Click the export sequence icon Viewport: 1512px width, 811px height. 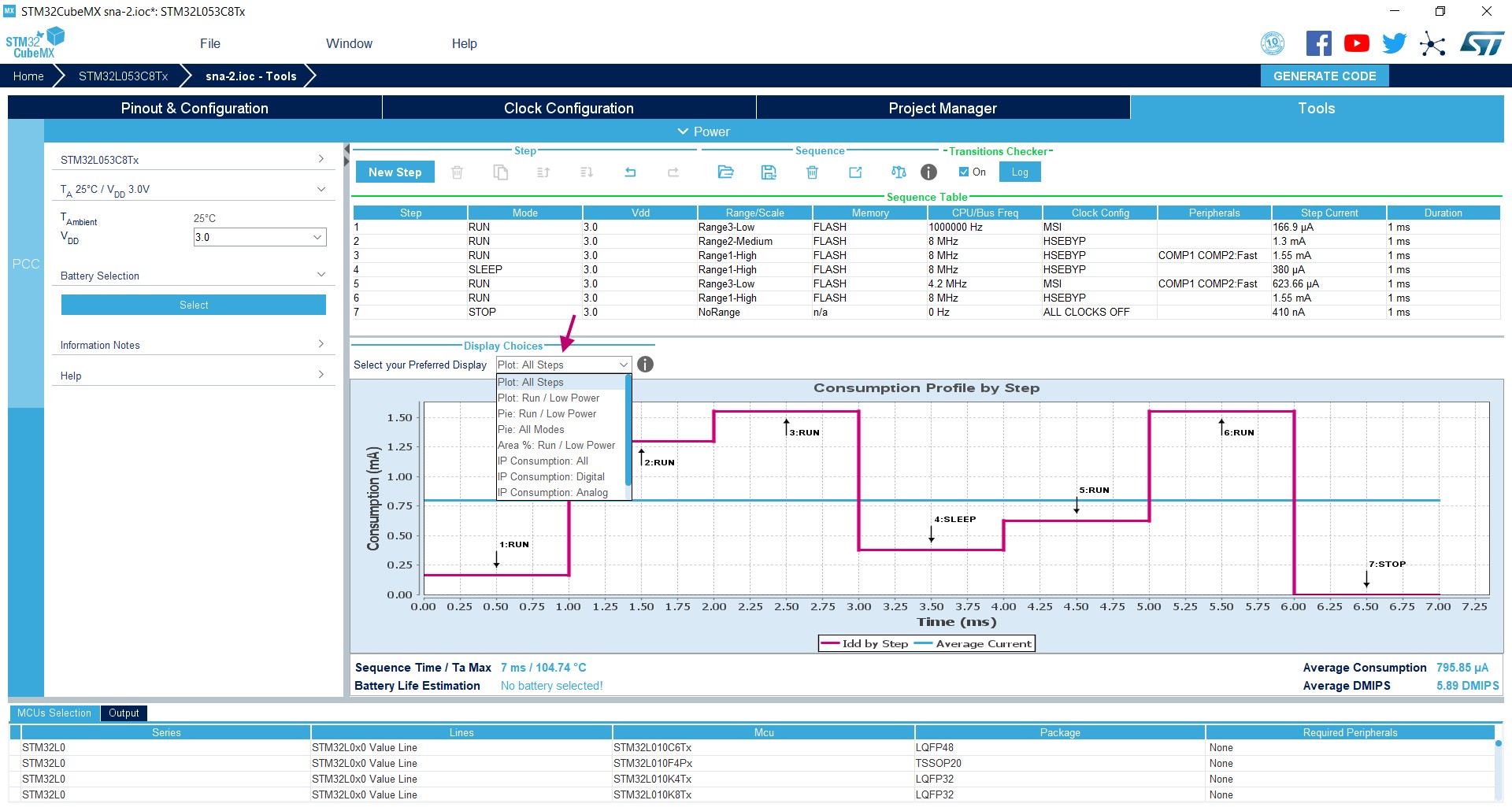[x=855, y=172]
